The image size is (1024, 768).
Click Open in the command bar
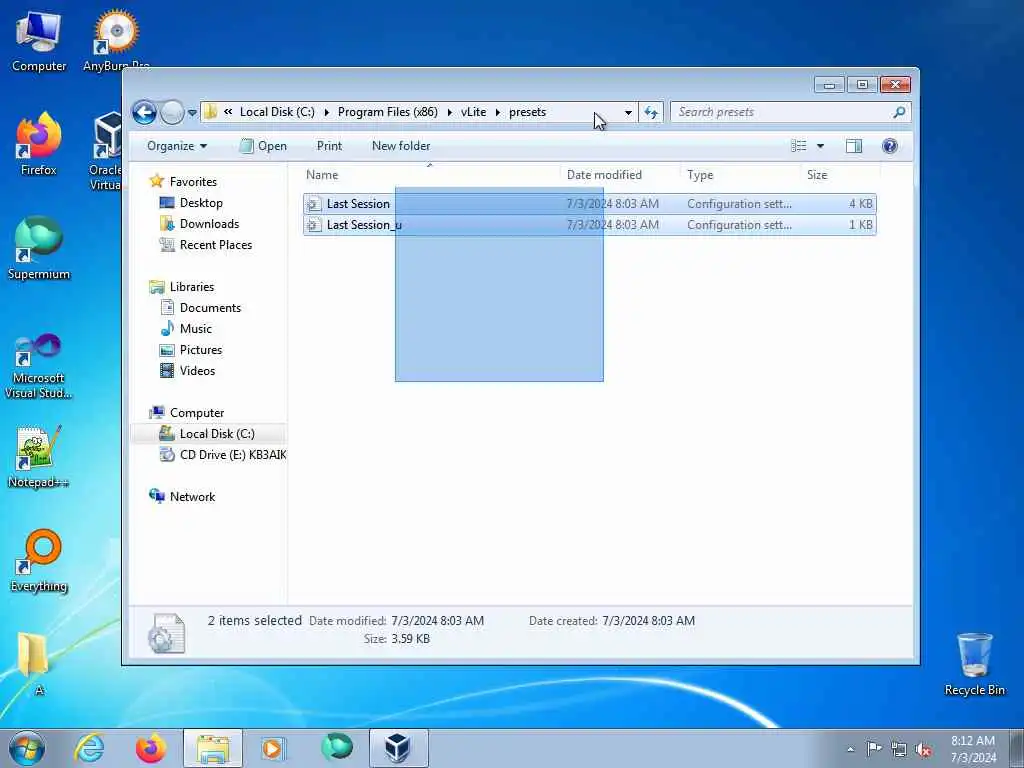tap(263, 146)
